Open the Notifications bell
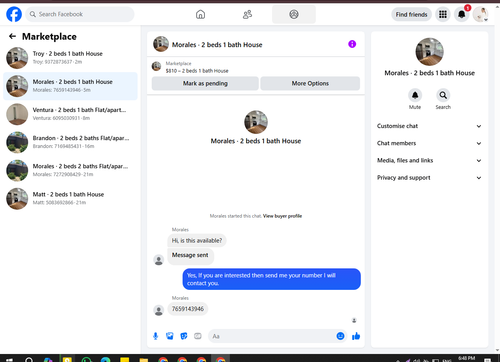Viewport: 500px width, 362px height. tap(462, 14)
